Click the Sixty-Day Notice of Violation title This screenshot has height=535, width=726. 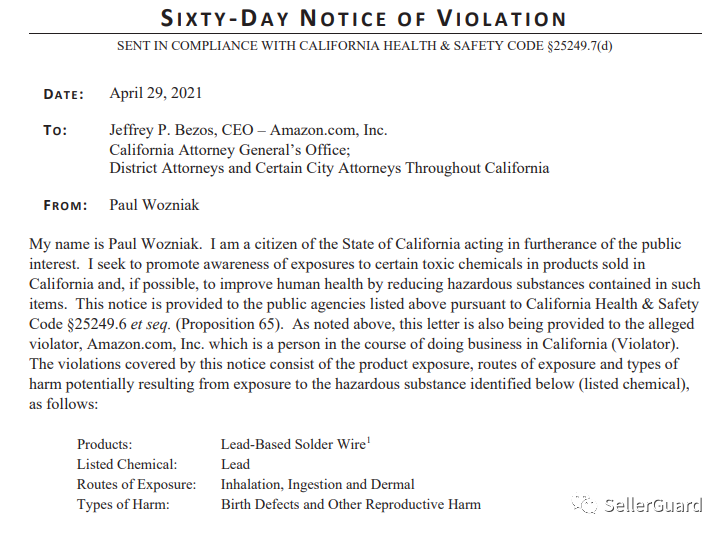click(363, 19)
